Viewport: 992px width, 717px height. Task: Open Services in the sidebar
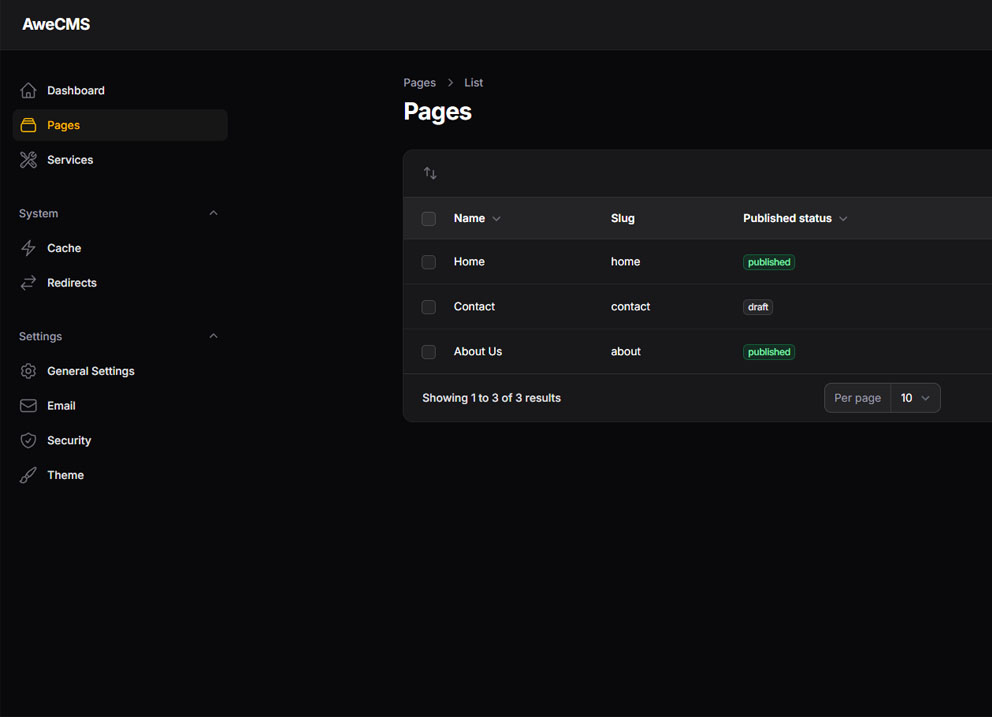[120, 160]
